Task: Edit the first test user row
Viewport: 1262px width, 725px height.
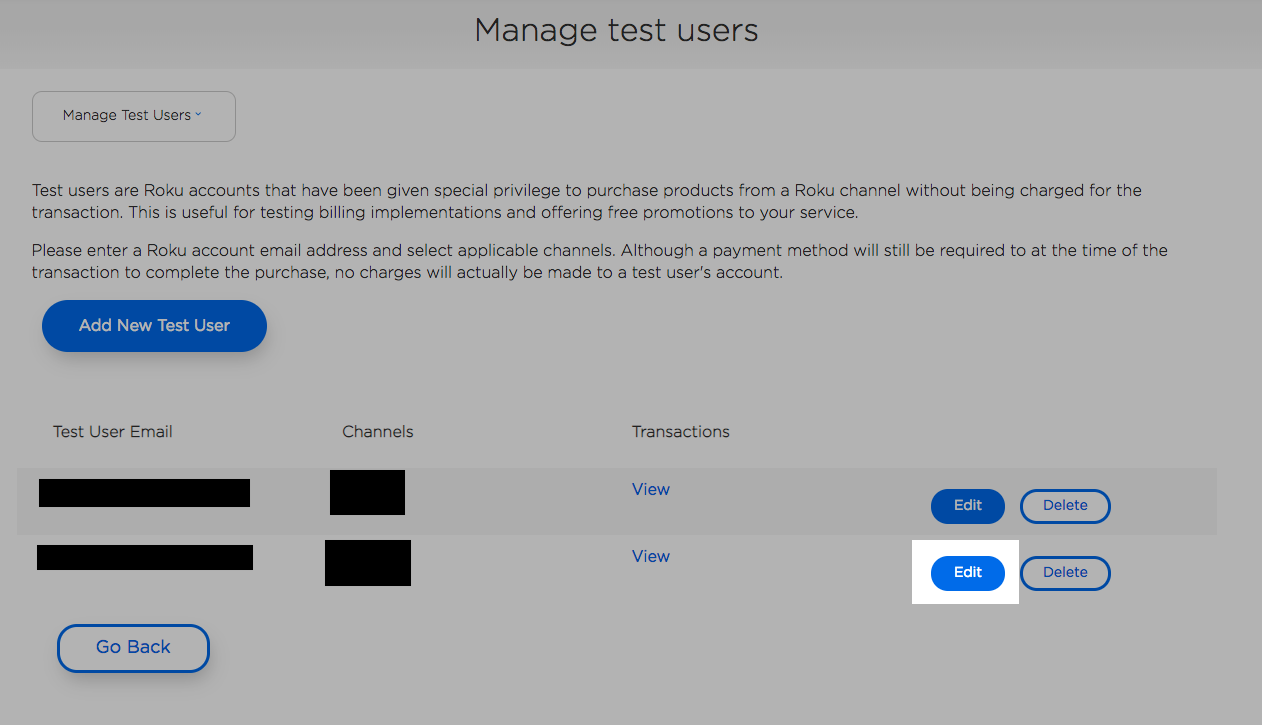Action: click(968, 506)
